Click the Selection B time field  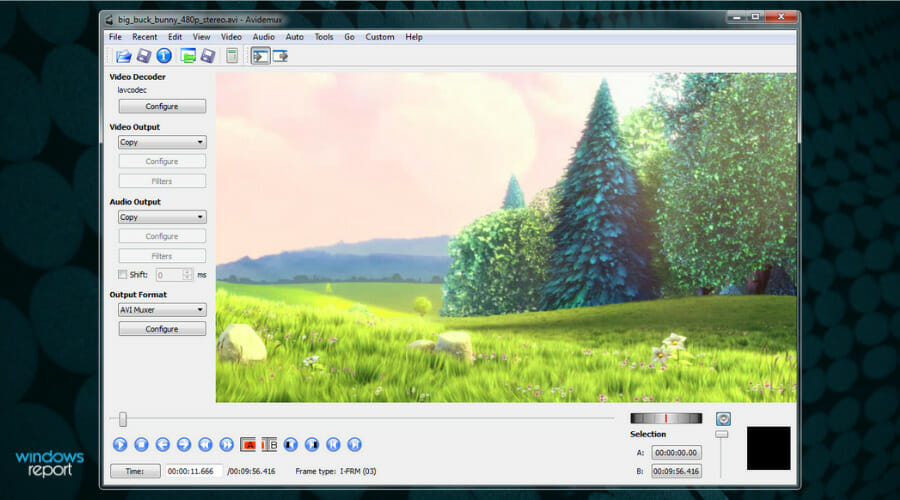point(676,471)
